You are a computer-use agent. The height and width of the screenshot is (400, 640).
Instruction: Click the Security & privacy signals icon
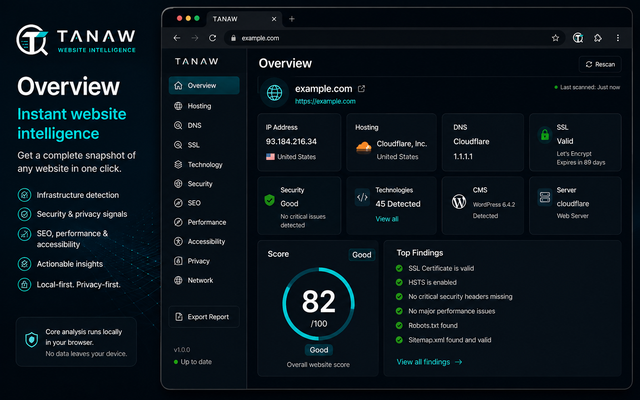[x=24, y=214]
